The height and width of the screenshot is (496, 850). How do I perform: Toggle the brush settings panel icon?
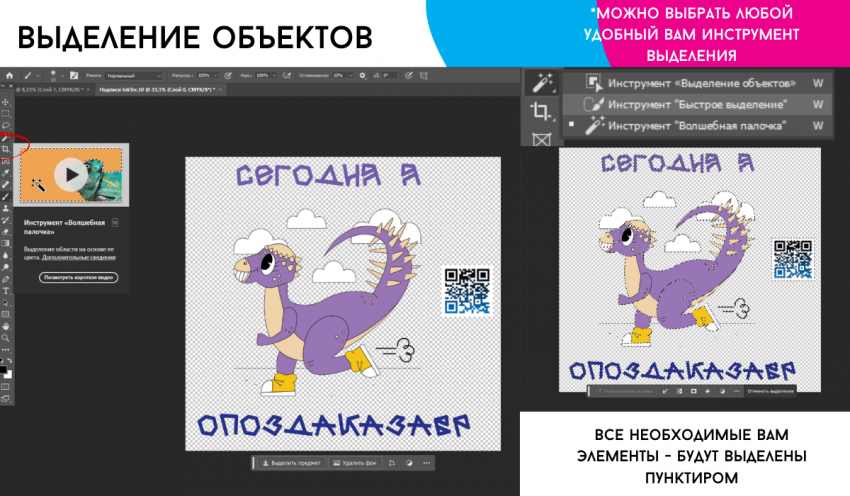click(74, 75)
